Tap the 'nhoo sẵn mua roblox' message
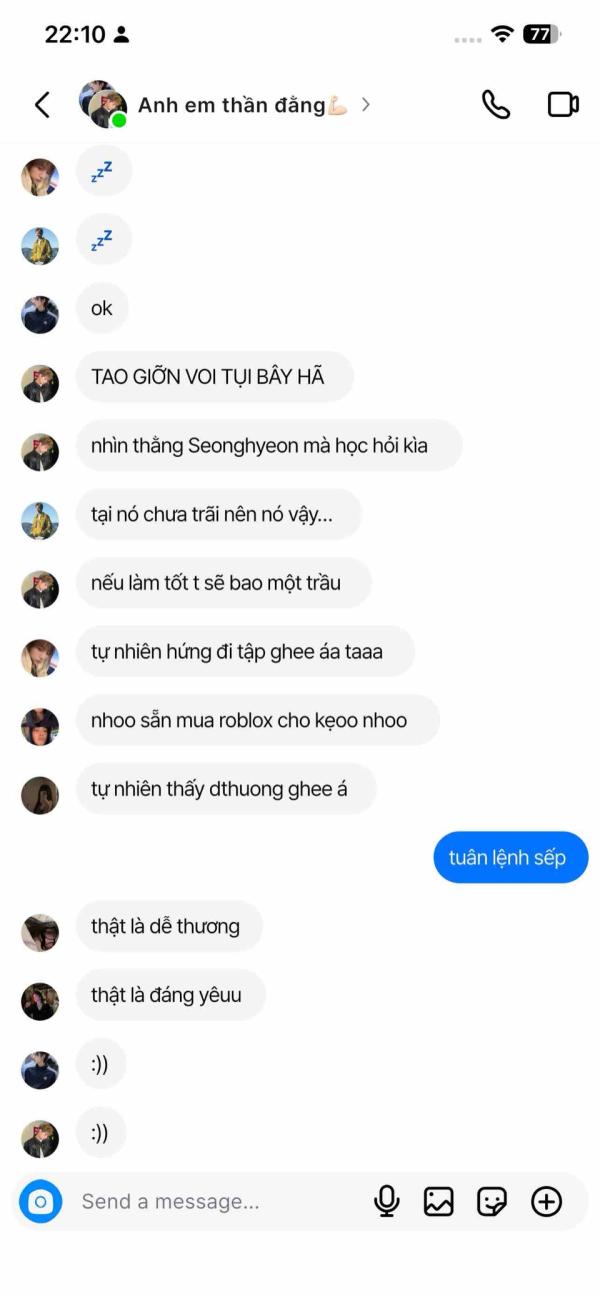600x1299 pixels. (x=257, y=720)
